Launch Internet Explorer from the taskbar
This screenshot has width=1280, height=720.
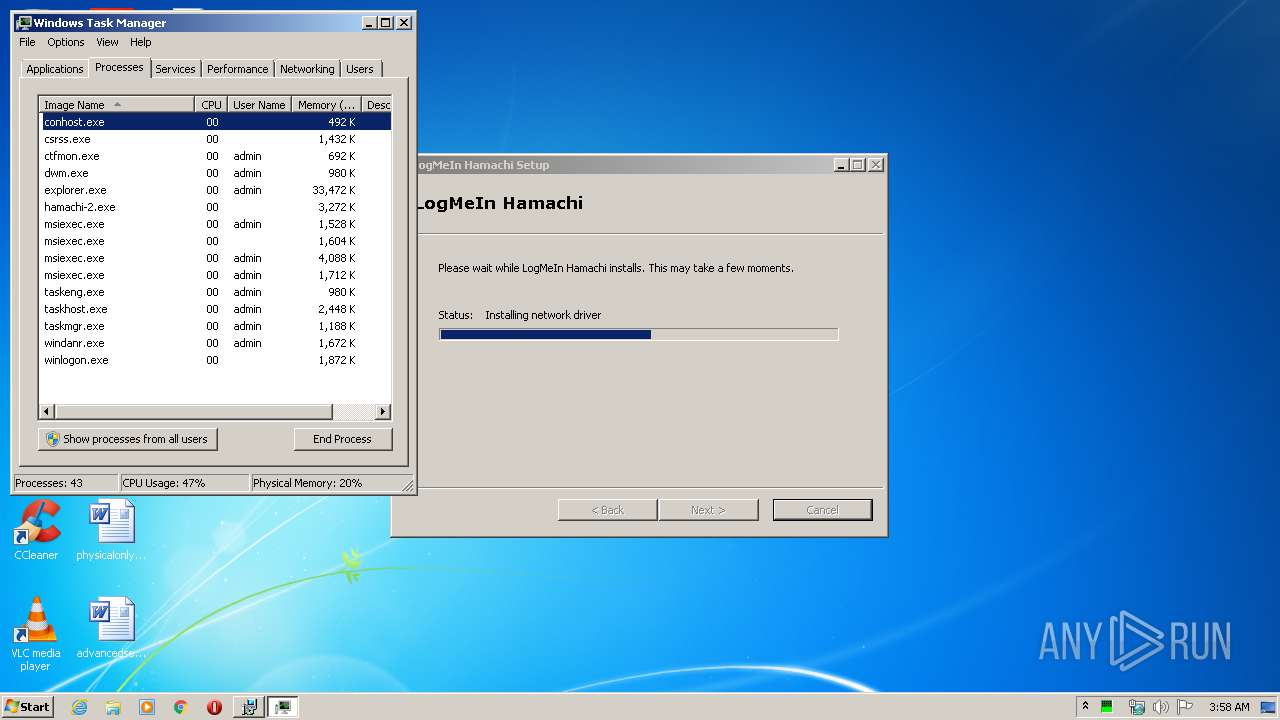[80, 707]
